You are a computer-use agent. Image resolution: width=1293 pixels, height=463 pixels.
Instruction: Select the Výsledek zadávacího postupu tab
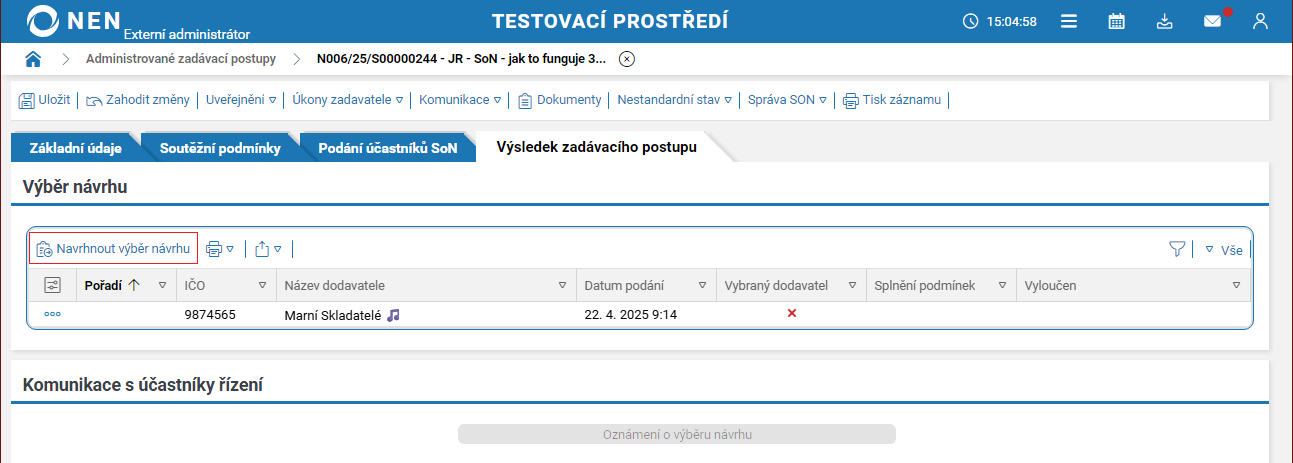point(597,147)
